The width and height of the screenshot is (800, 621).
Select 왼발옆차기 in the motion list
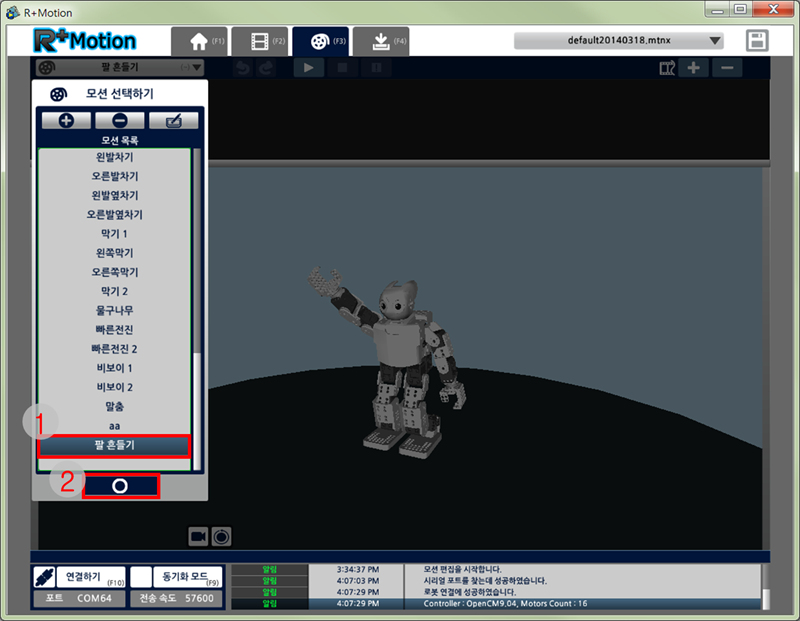(115, 195)
